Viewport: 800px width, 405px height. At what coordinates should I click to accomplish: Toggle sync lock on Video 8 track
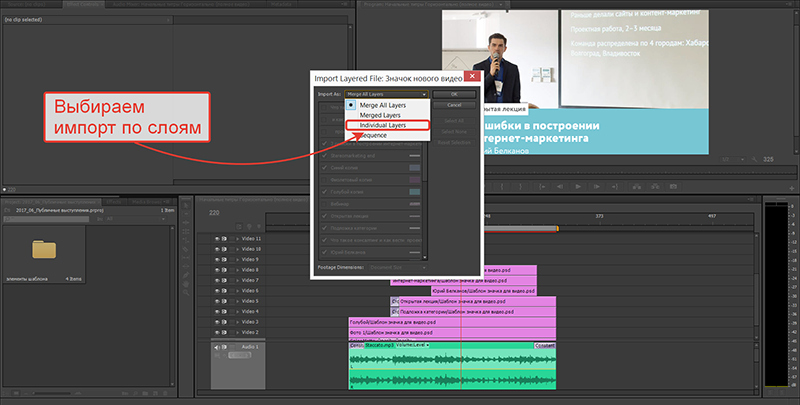(225, 270)
